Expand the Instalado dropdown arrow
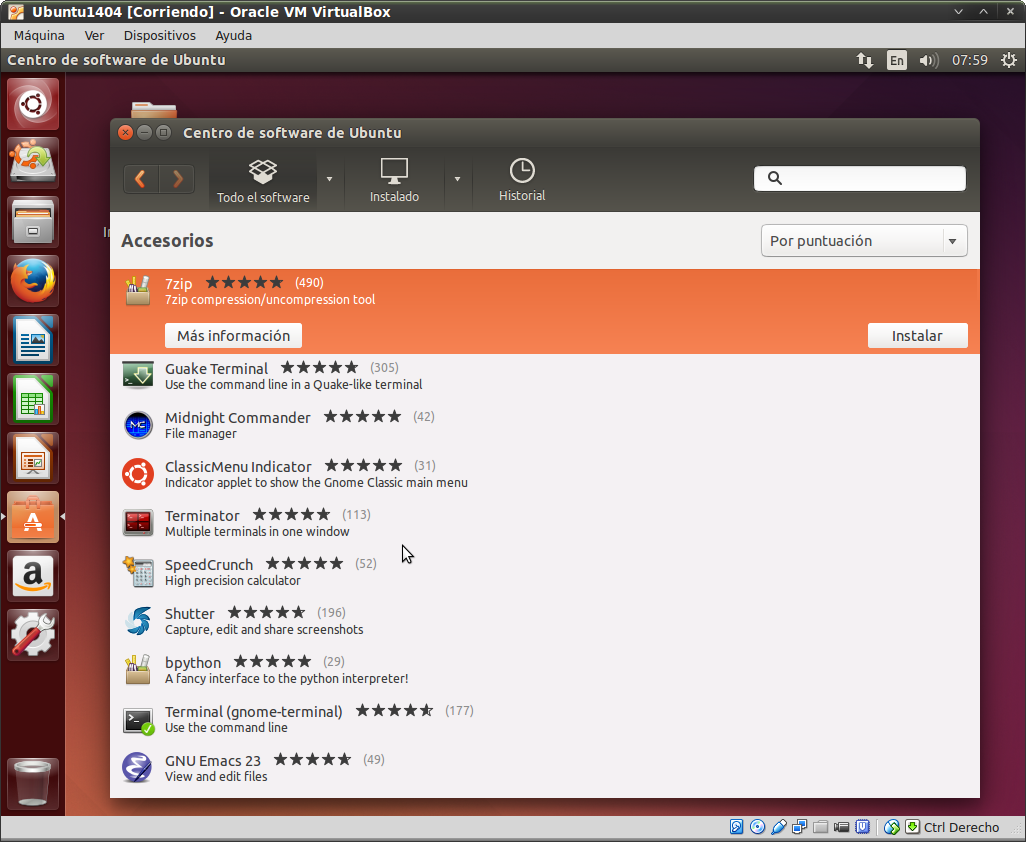Screen dimensions: 1026x842 click(457, 179)
